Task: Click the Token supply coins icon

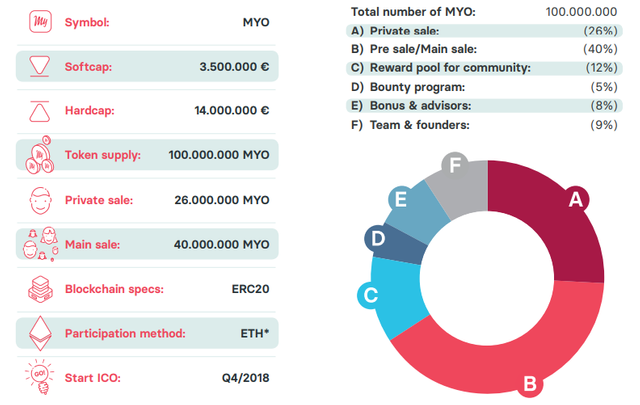Action: click(40, 155)
